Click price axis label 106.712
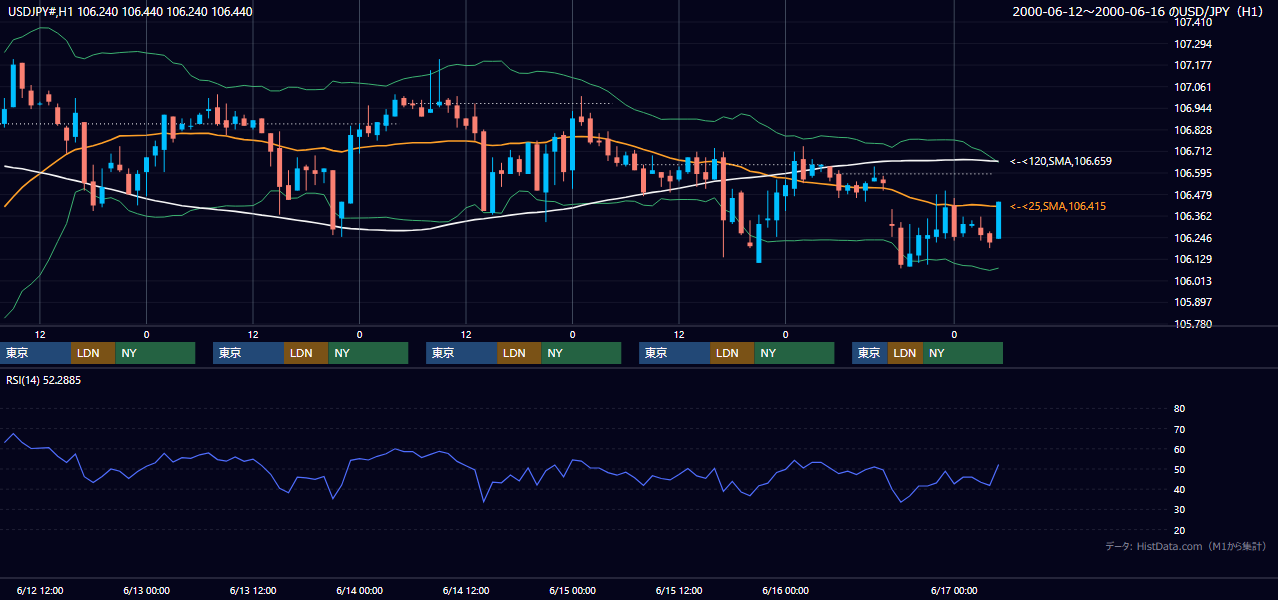Viewport: 1278px width, 600px height. pyautogui.click(x=1193, y=151)
